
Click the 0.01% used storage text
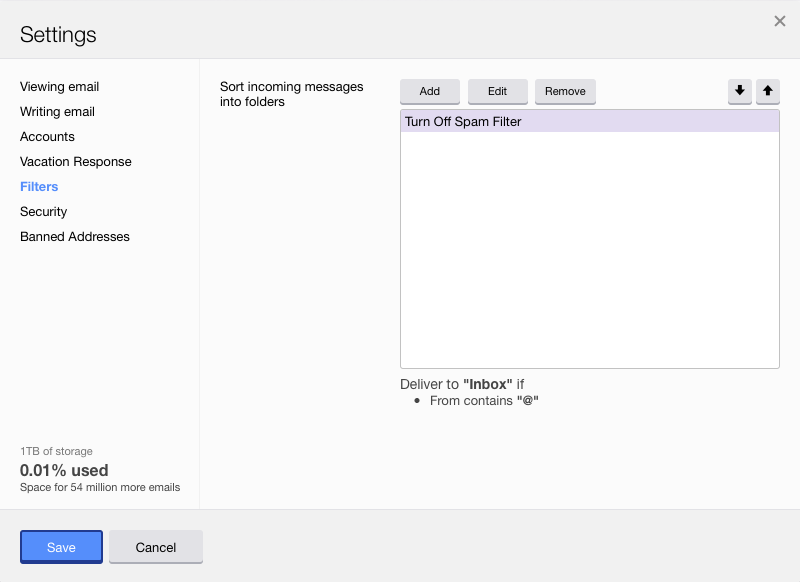coord(63,470)
